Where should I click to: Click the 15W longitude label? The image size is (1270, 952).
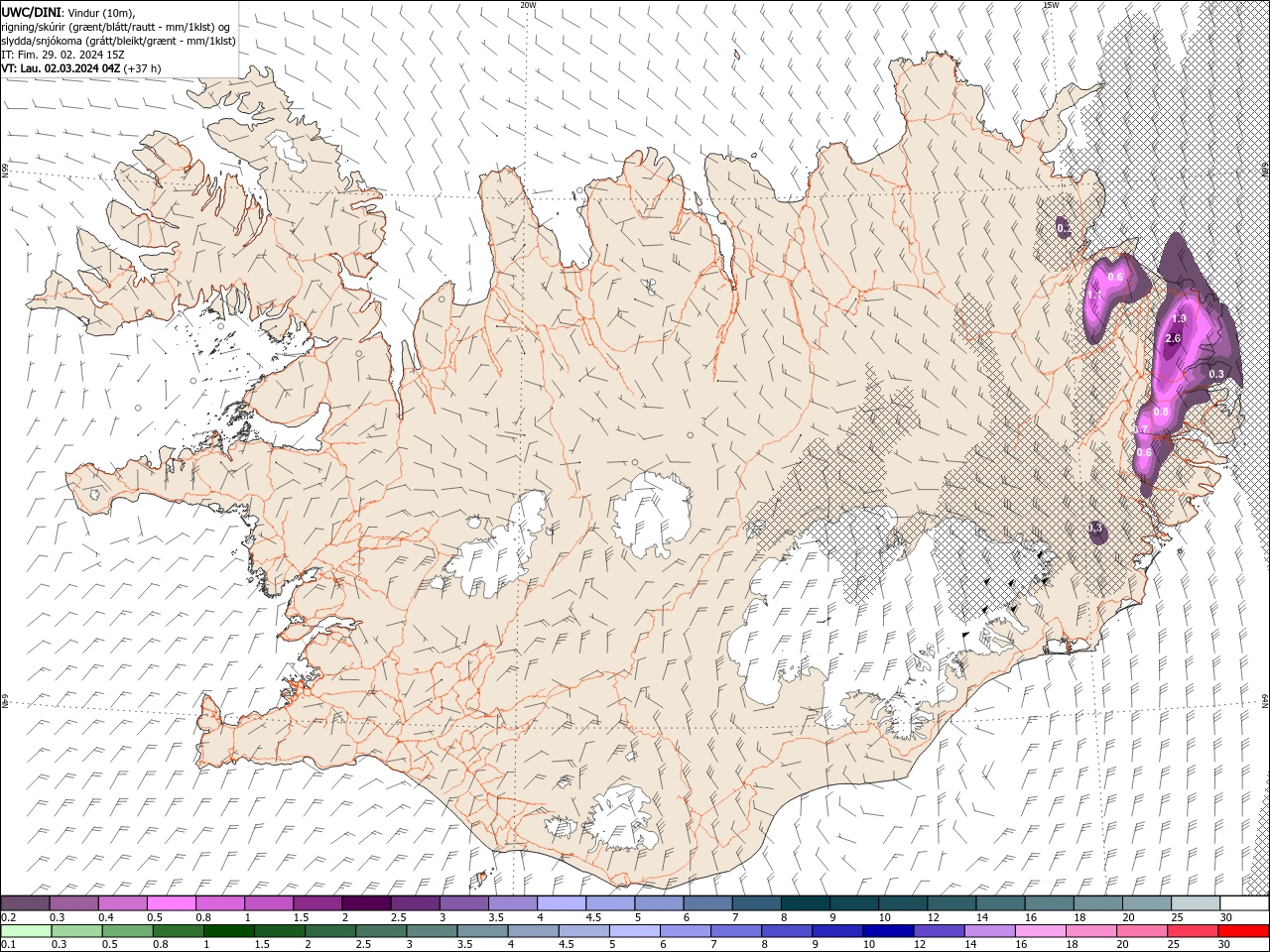click(1051, 4)
